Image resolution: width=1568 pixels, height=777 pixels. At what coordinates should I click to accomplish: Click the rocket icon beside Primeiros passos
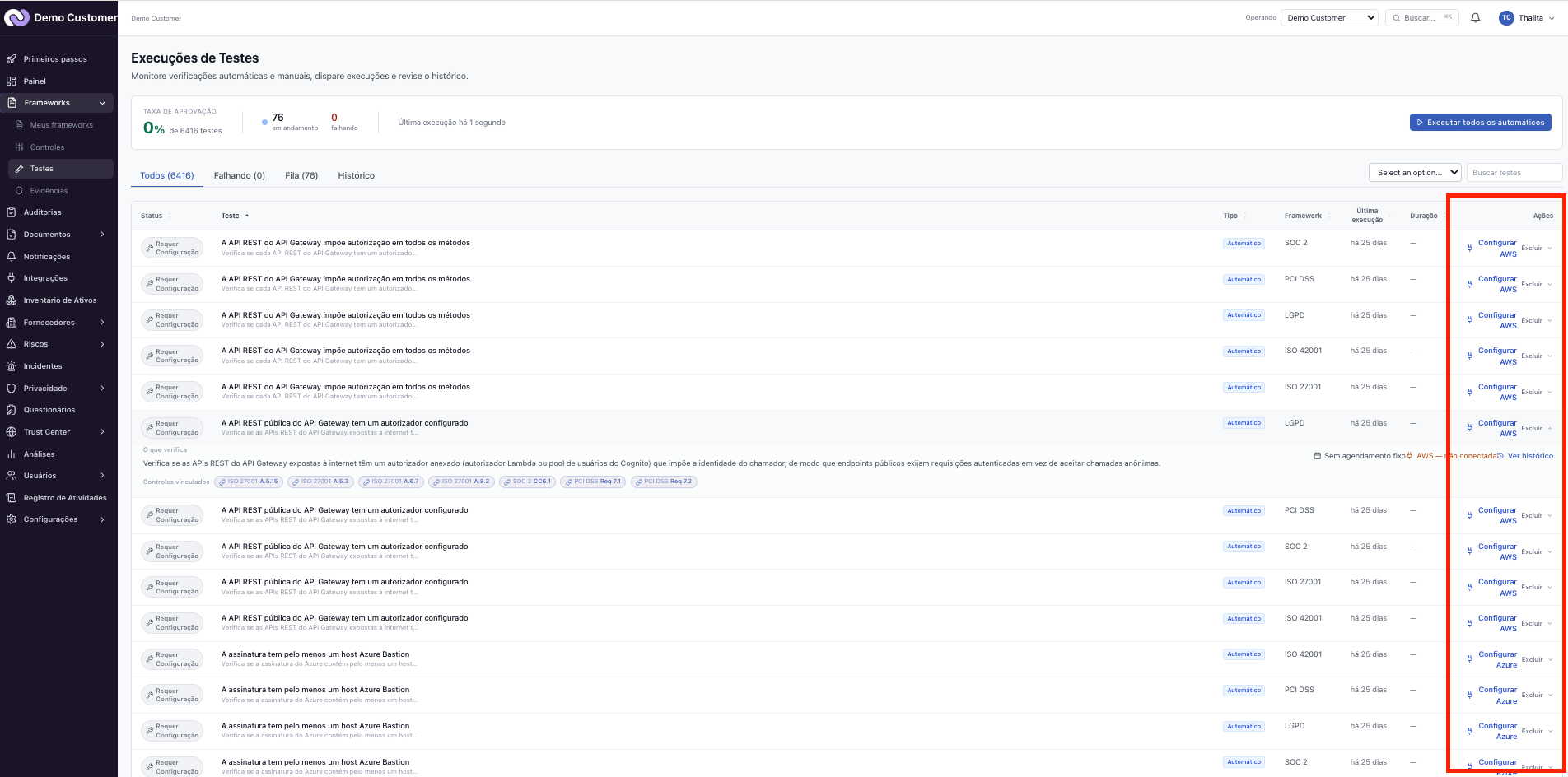[x=12, y=59]
